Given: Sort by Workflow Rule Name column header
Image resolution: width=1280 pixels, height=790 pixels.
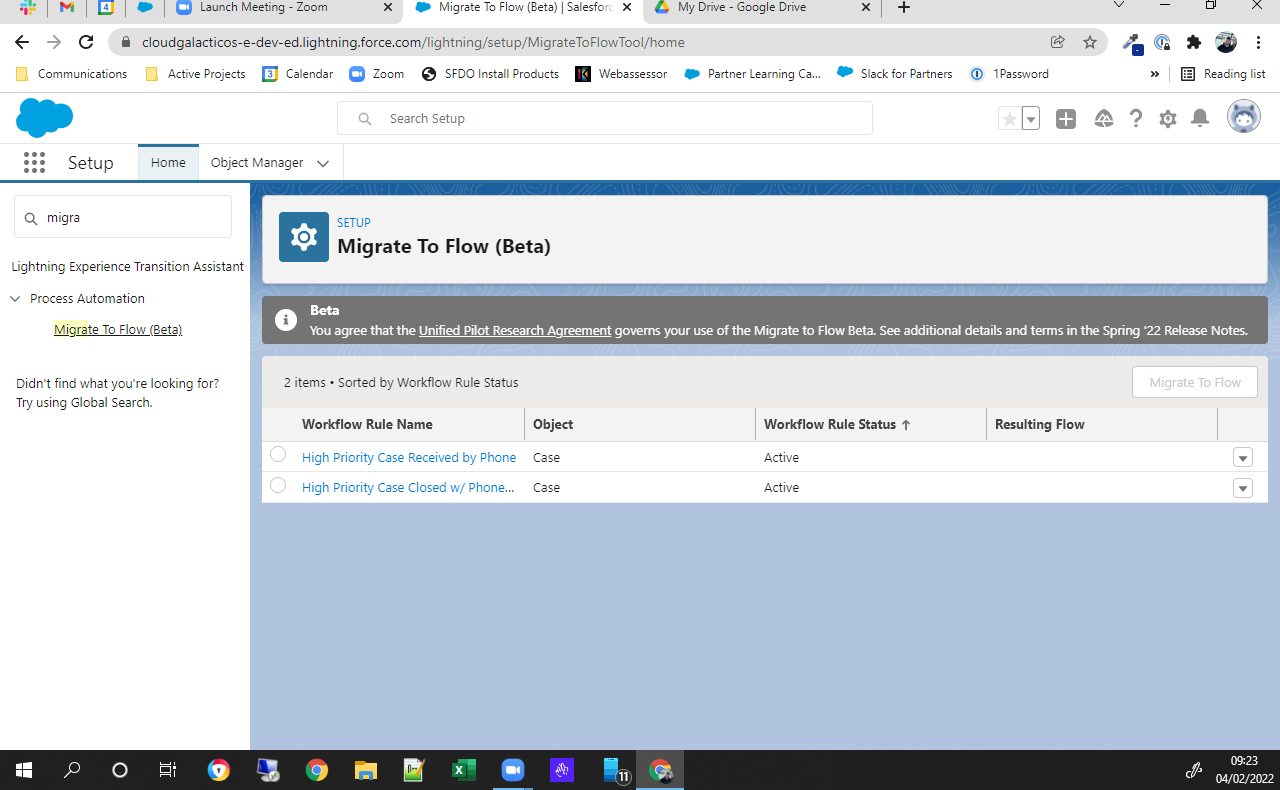Looking at the screenshot, I should pyautogui.click(x=367, y=424).
